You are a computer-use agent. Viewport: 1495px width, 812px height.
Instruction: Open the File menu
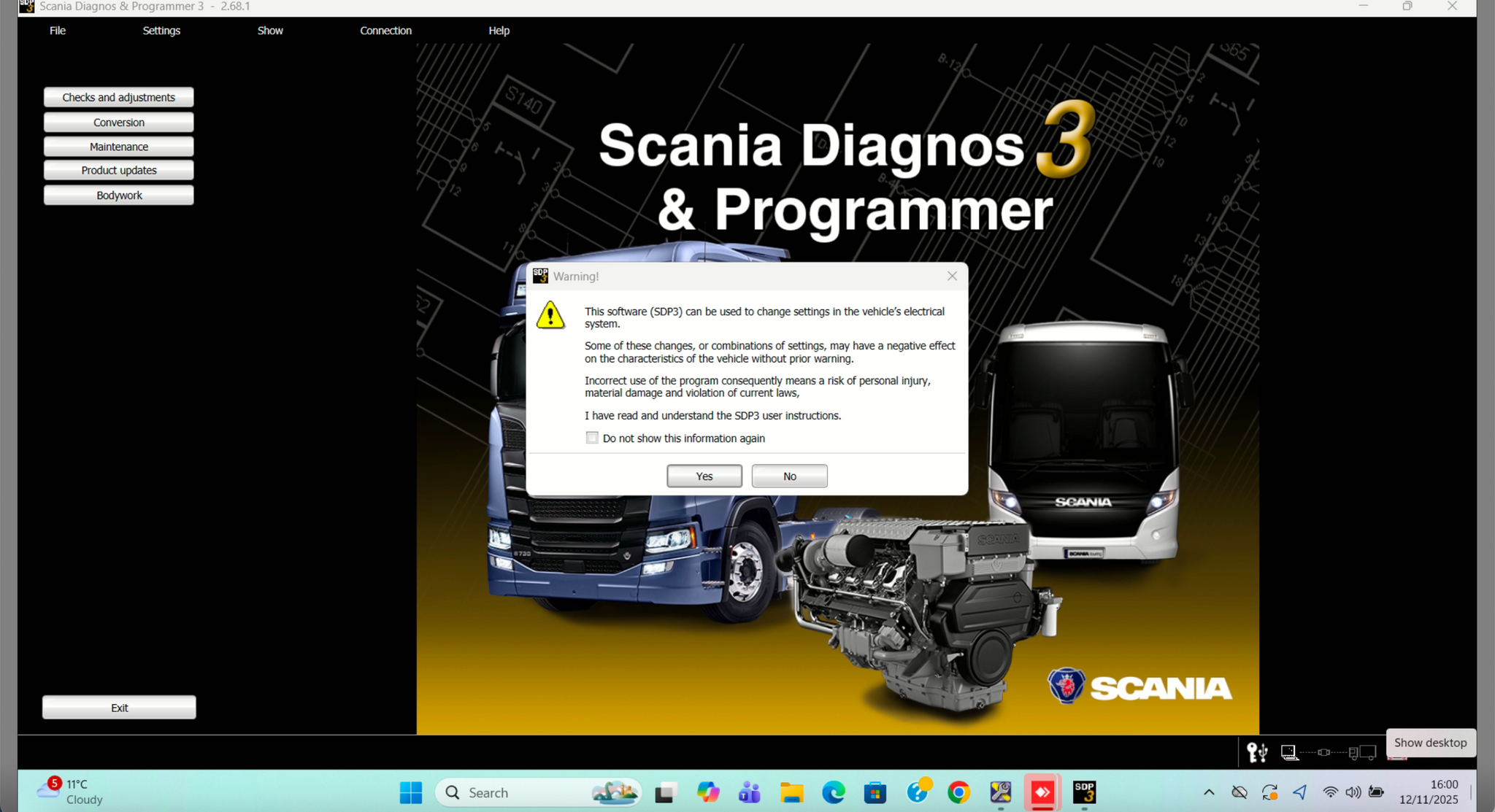58,31
